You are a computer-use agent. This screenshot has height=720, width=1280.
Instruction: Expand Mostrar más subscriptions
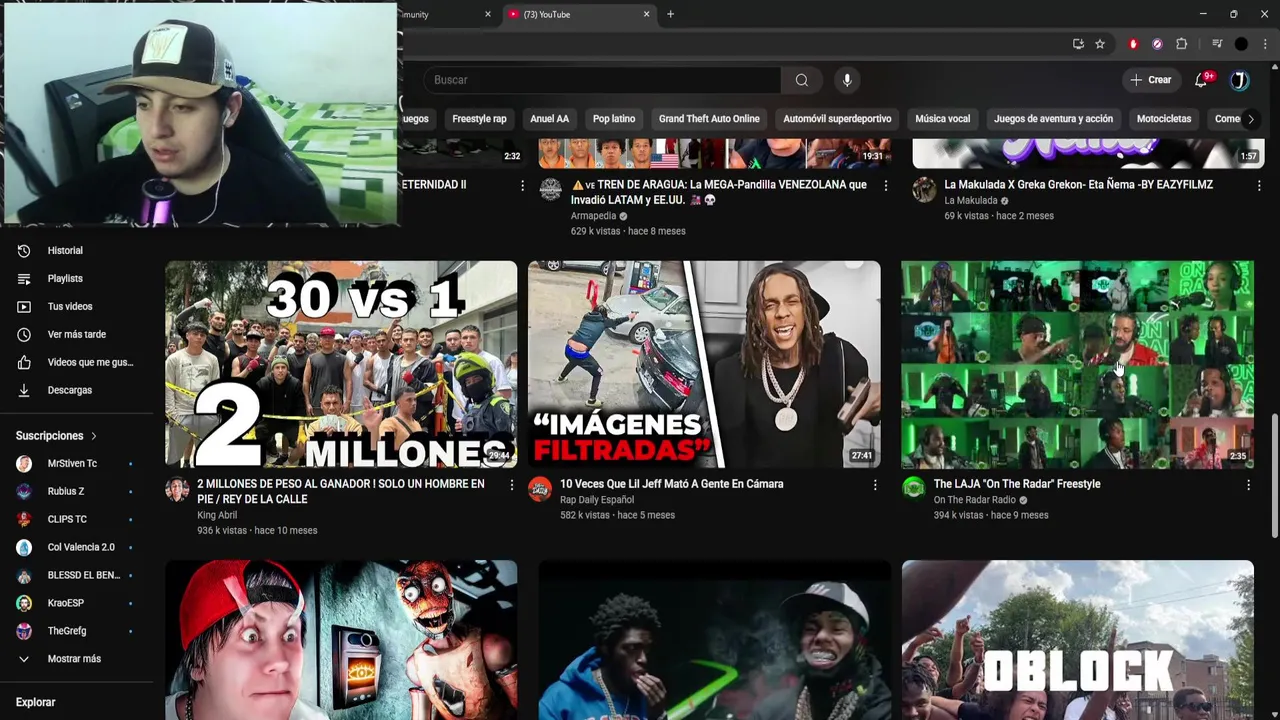pyautogui.click(x=76, y=660)
